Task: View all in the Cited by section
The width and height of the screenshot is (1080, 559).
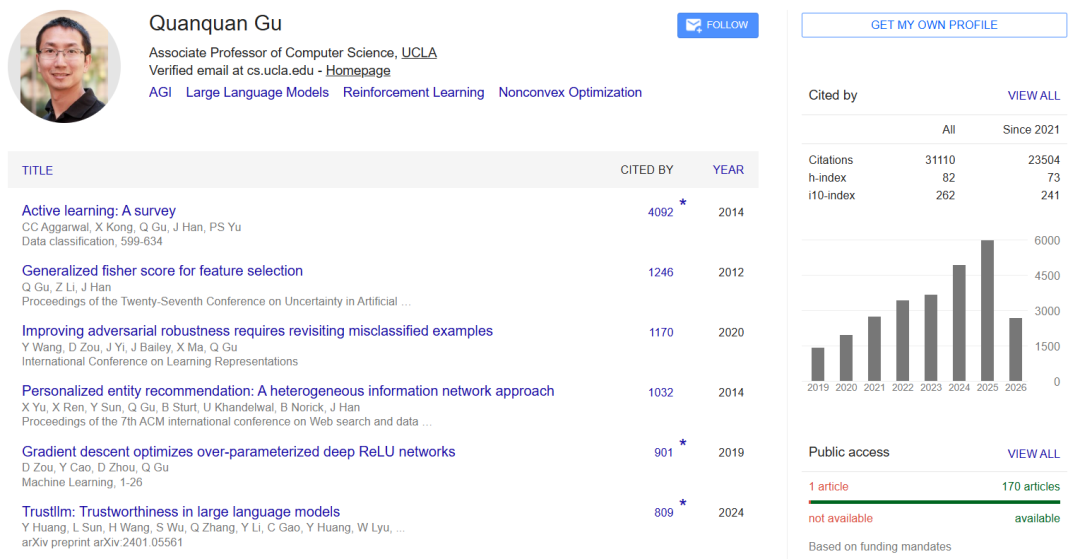Action: [1033, 96]
